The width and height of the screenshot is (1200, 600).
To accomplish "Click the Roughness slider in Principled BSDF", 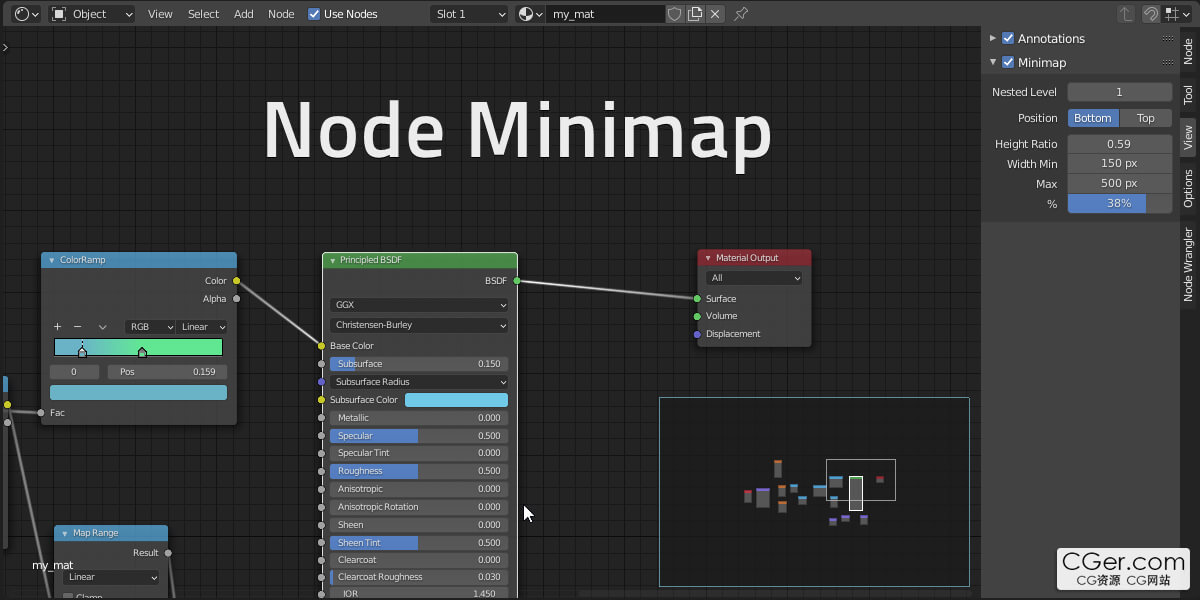I will 419,471.
